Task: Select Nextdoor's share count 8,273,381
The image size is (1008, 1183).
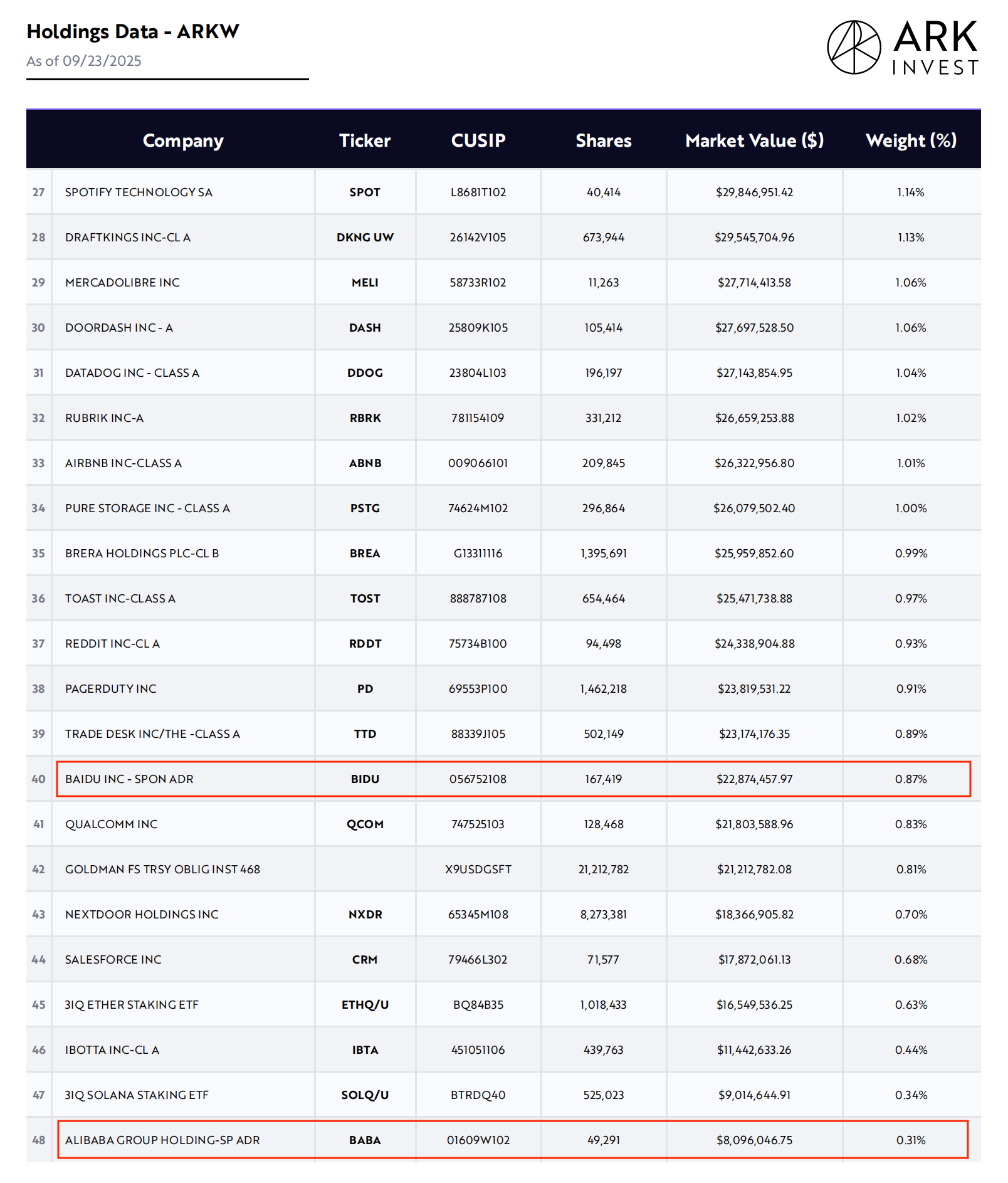Action: coord(604,915)
